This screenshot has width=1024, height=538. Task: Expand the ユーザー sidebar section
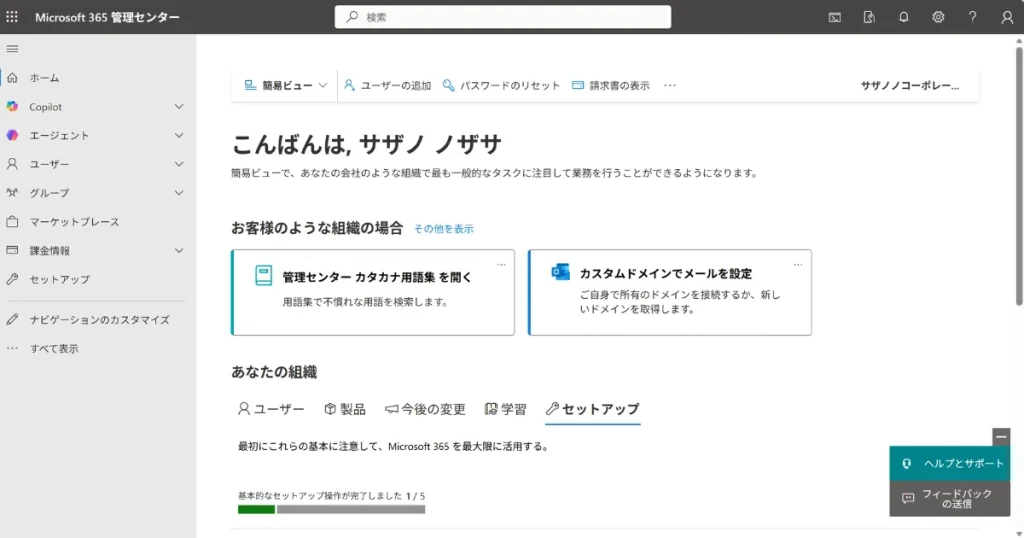tap(179, 164)
